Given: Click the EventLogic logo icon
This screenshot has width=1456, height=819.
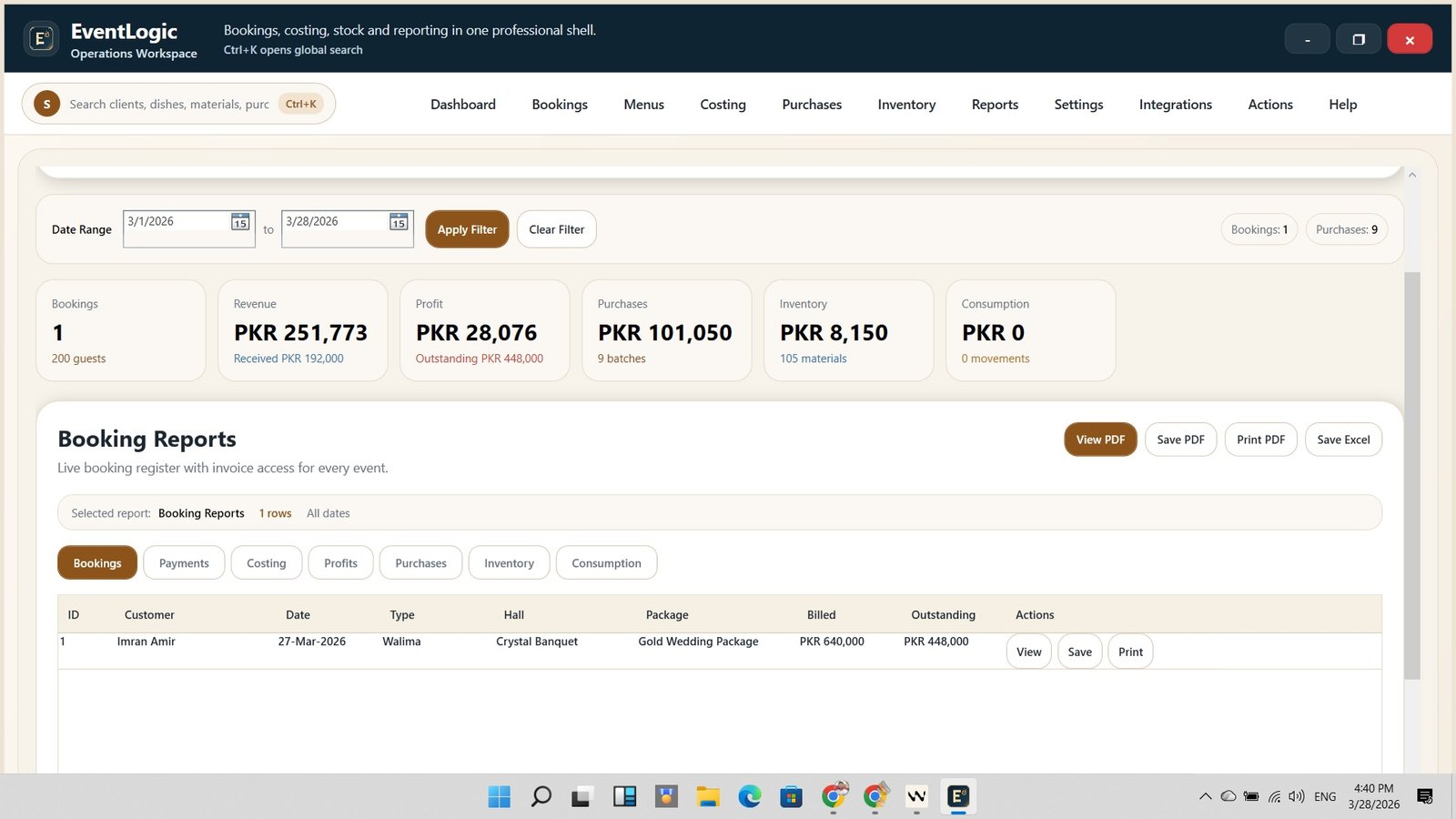Looking at the screenshot, I should (41, 39).
